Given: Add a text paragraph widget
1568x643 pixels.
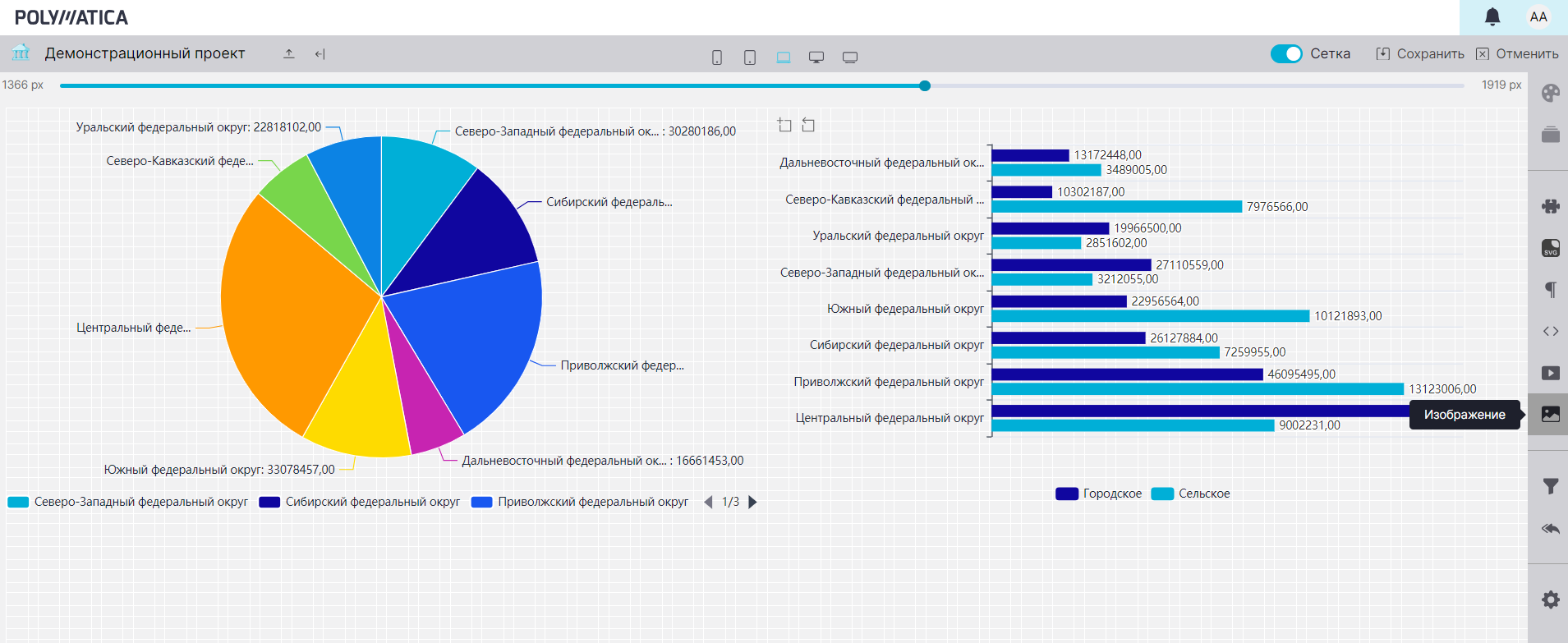Looking at the screenshot, I should pyautogui.click(x=1550, y=289).
